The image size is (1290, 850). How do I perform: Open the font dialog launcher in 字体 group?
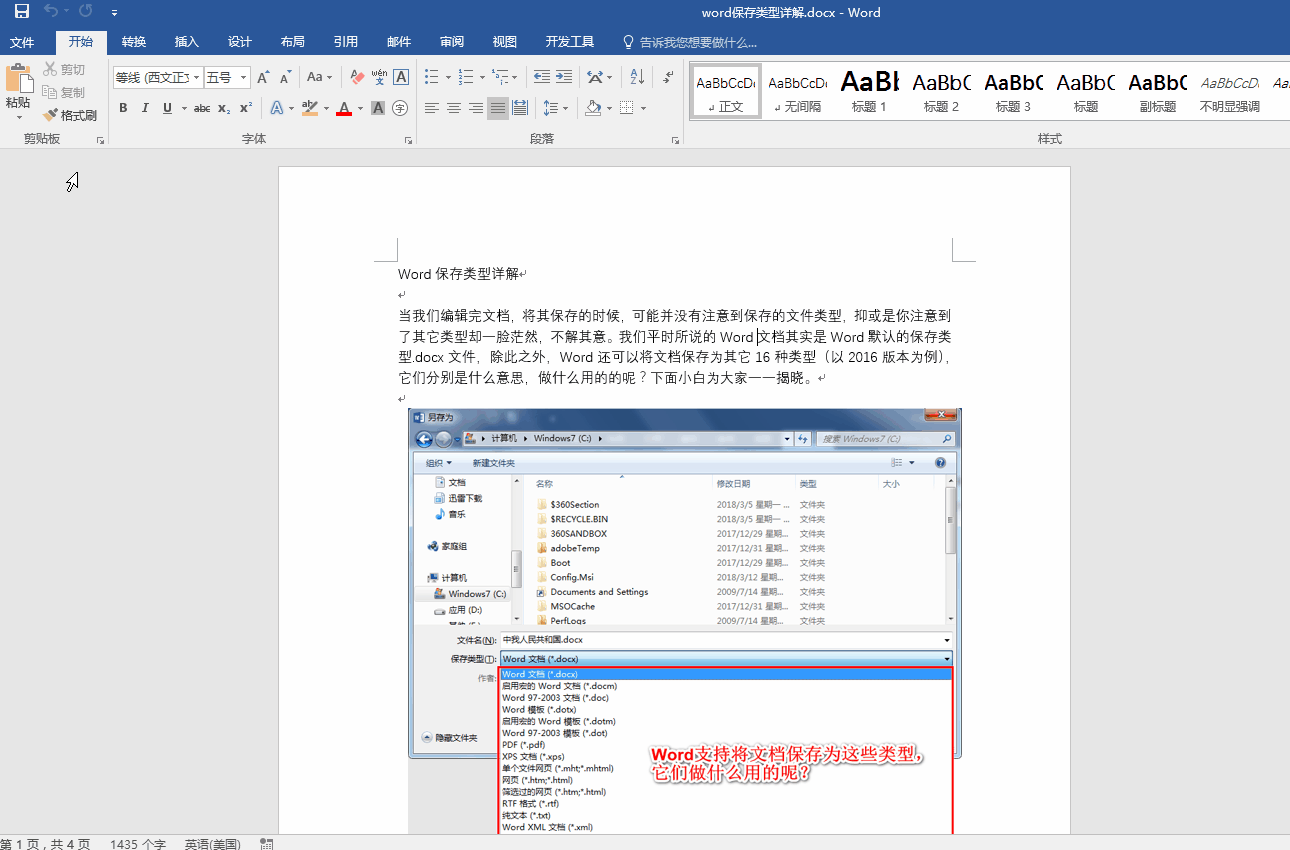pos(408,141)
